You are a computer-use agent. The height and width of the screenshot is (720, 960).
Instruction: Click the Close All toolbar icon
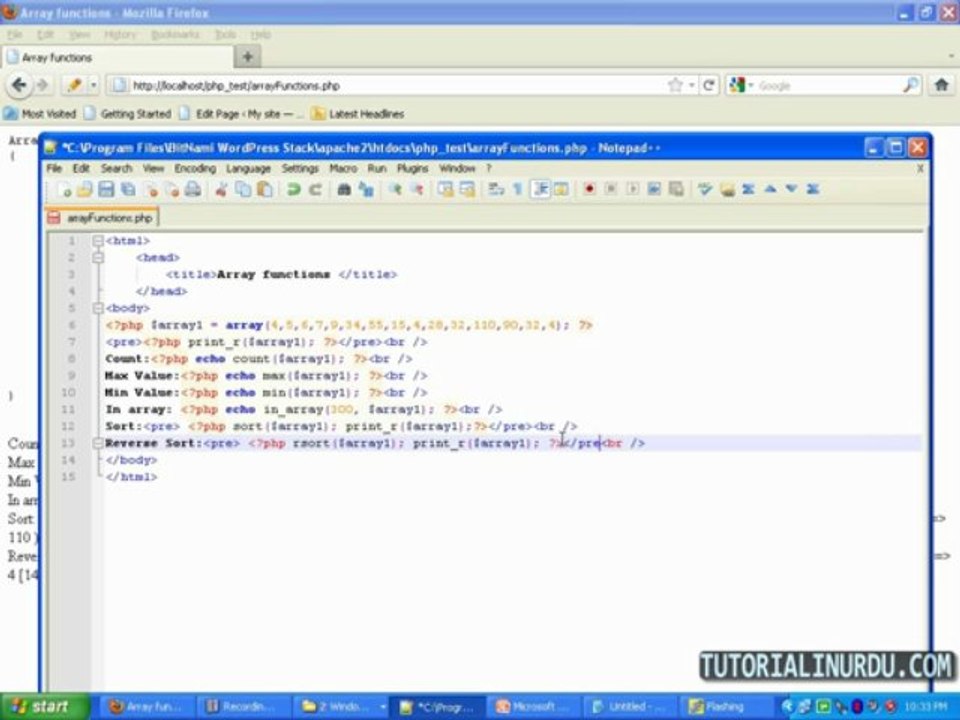point(172,190)
